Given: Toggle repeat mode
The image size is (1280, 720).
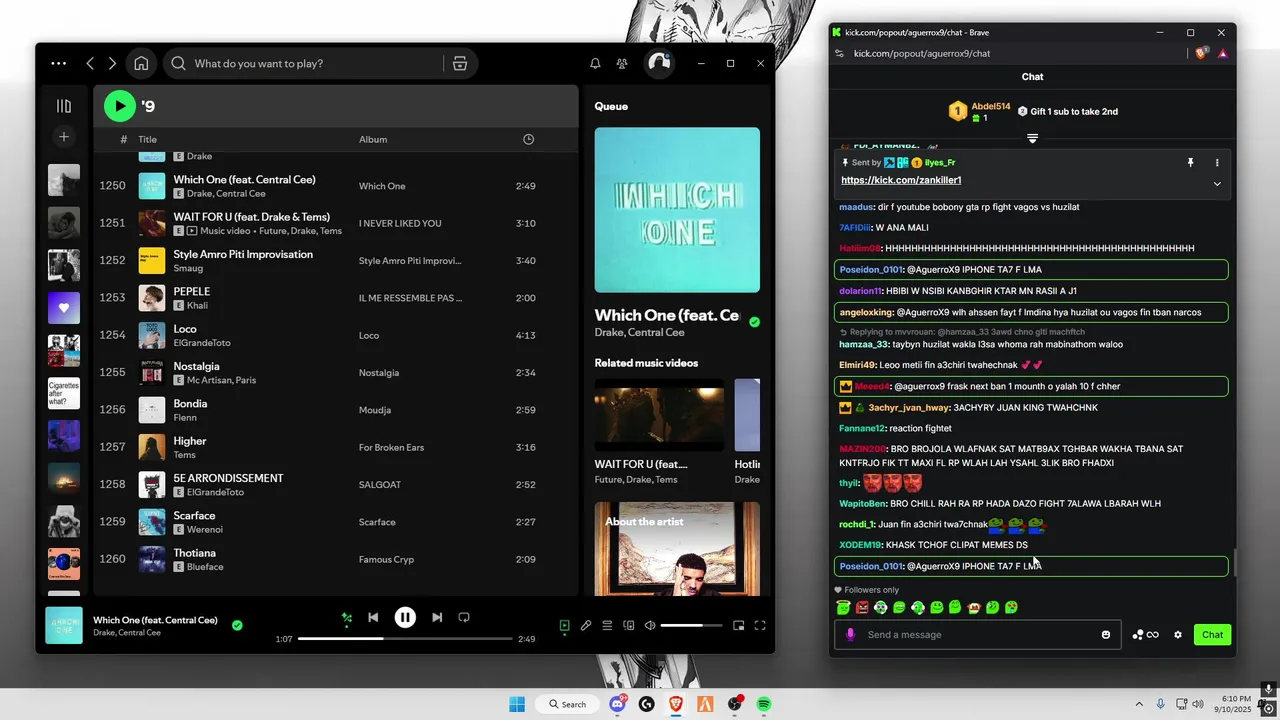Looking at the screenshot, I should 464,618.
